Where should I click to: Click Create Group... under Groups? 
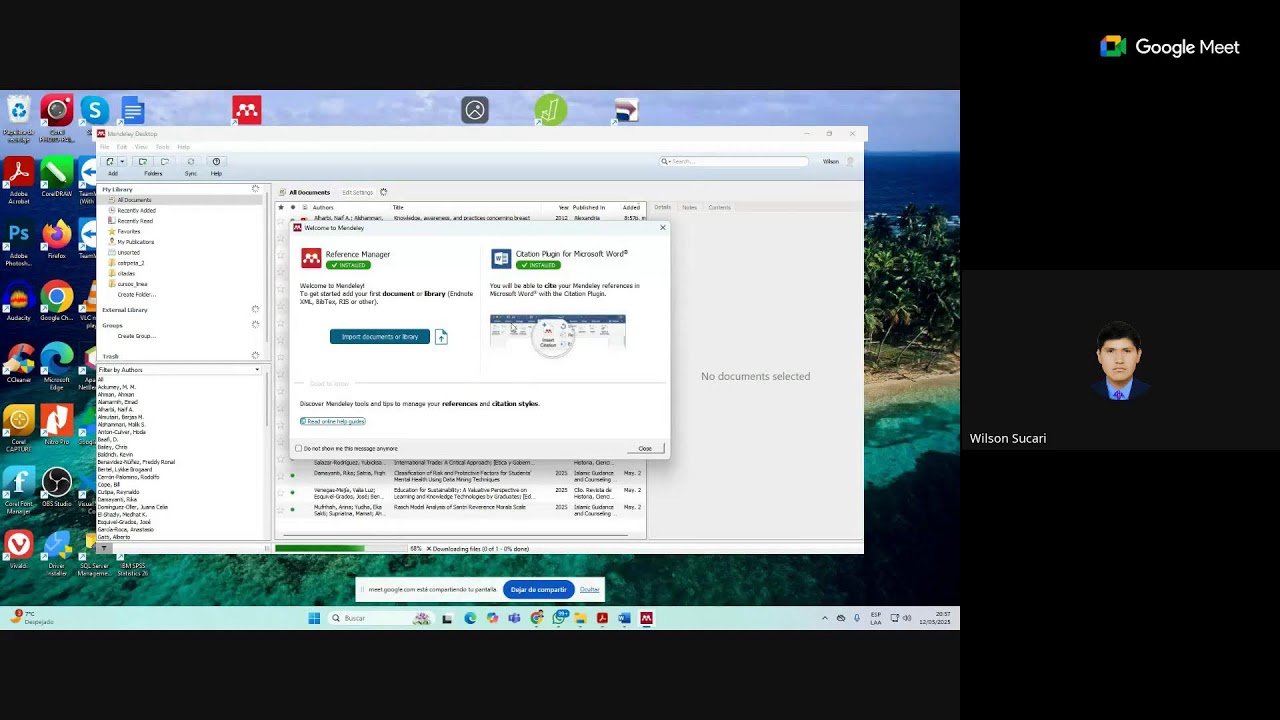coord(136,336)
